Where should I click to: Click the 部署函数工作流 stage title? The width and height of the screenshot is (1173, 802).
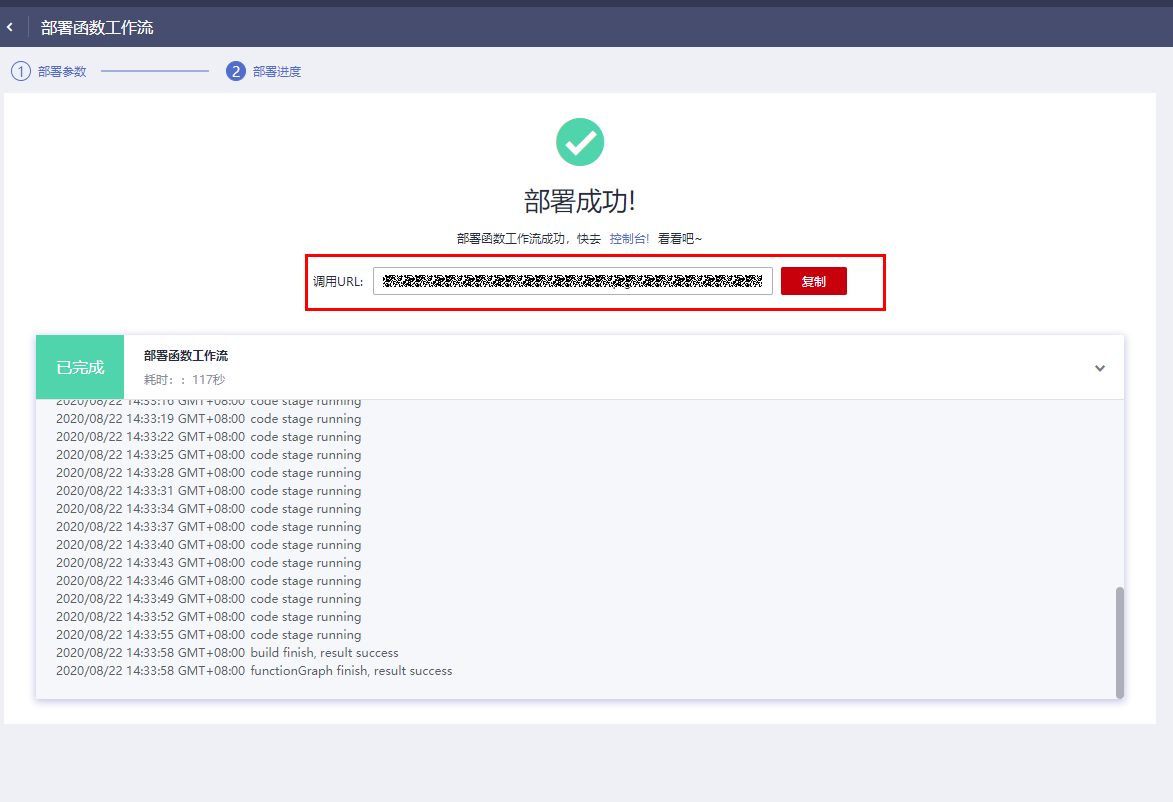[x=186, y=356]
